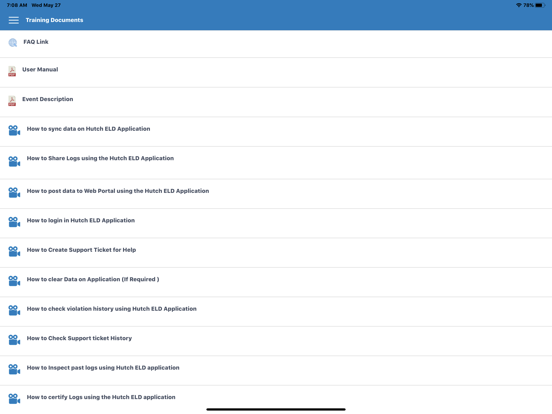Image resolution: width=552 pixels, height=414 pixels.
Task: Tap video icon for sync data tutorial
Action: point(14,130)
